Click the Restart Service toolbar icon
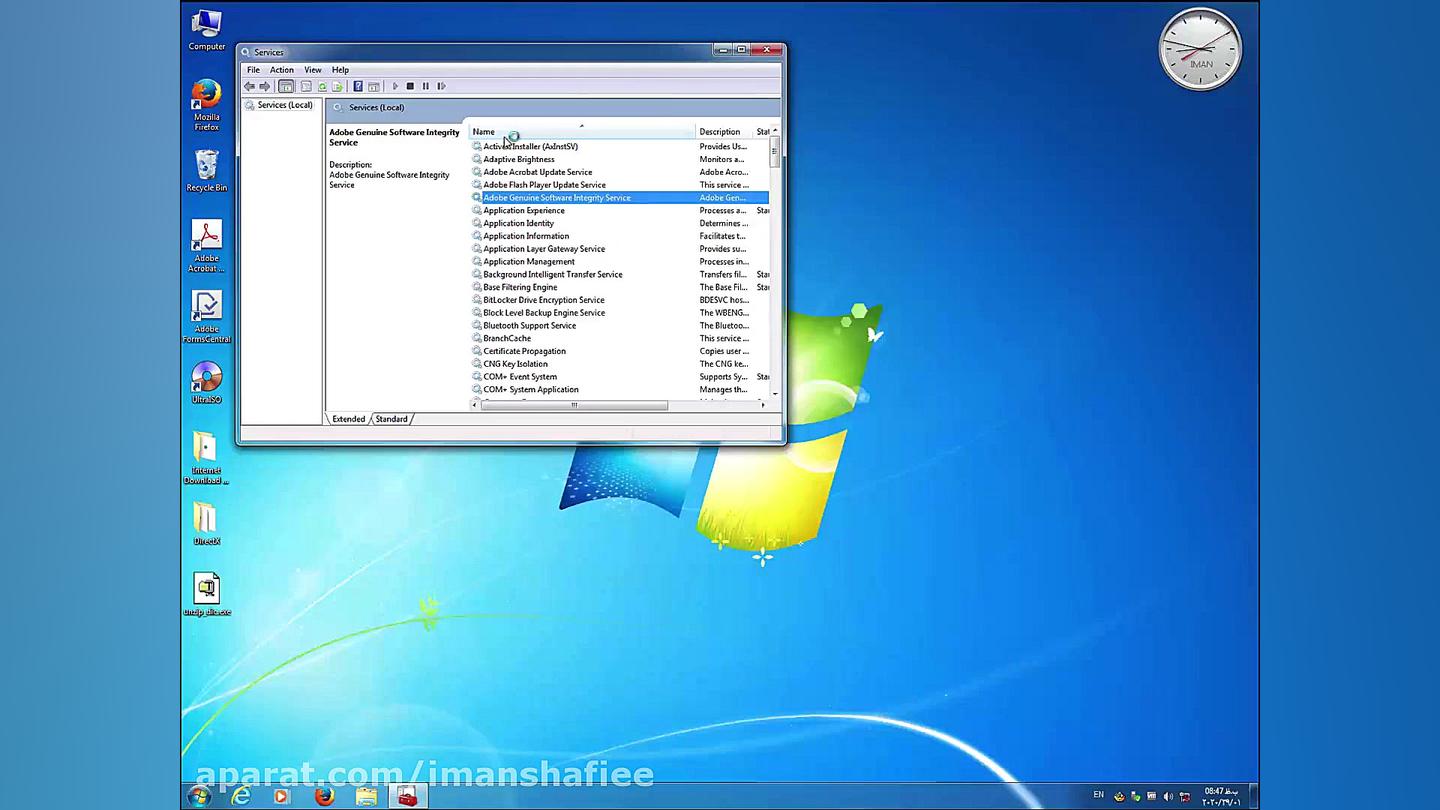1440x810 pixels. (x=441, y=86)
